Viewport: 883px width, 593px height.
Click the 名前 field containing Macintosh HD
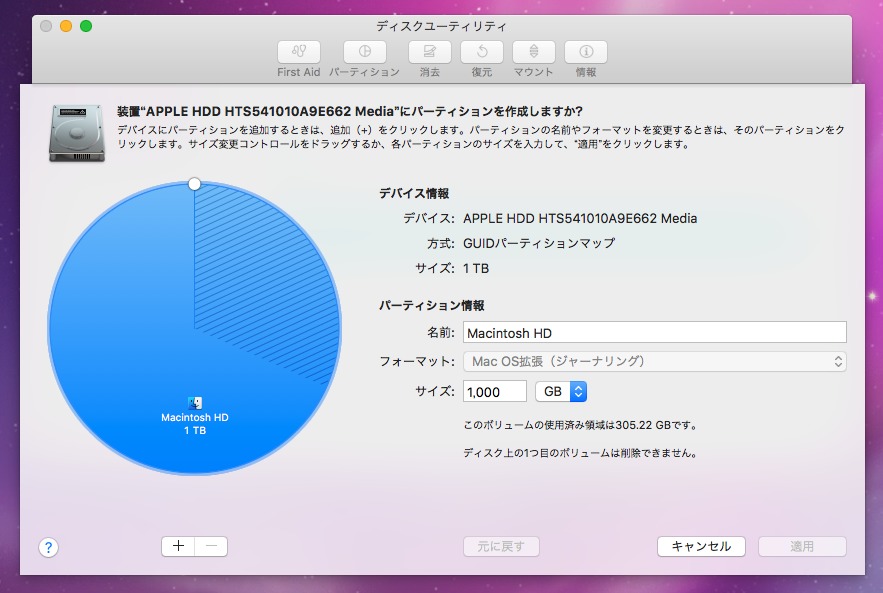[654, 332]
